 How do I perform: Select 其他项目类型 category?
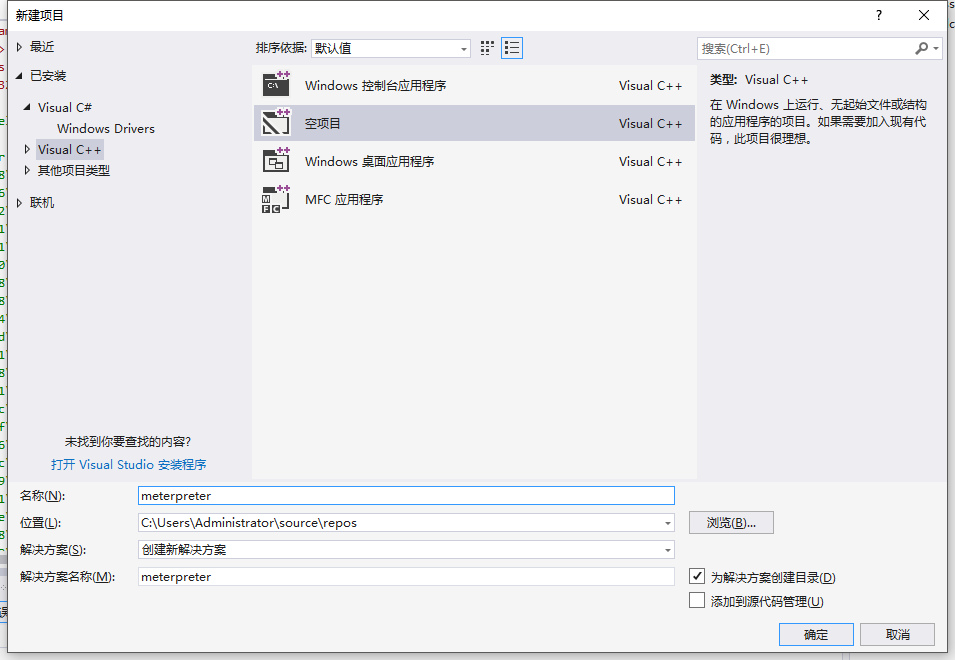point(74,170)
